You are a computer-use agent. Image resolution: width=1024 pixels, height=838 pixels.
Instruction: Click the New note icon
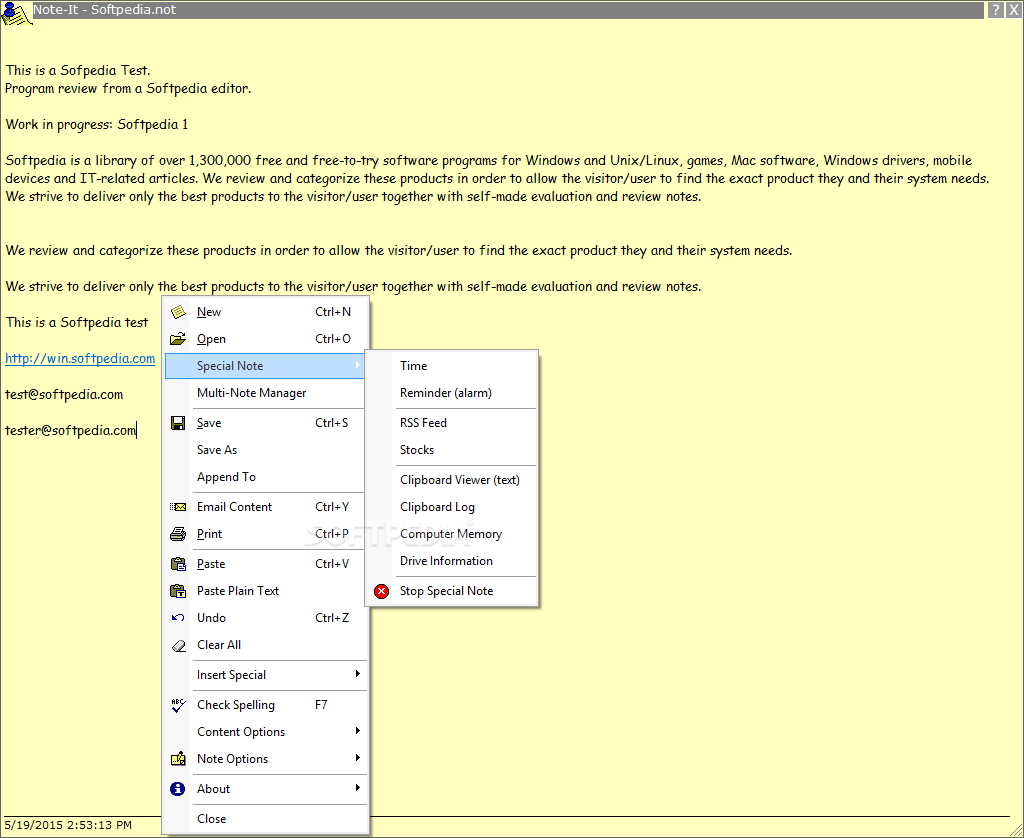pos(178,312)
